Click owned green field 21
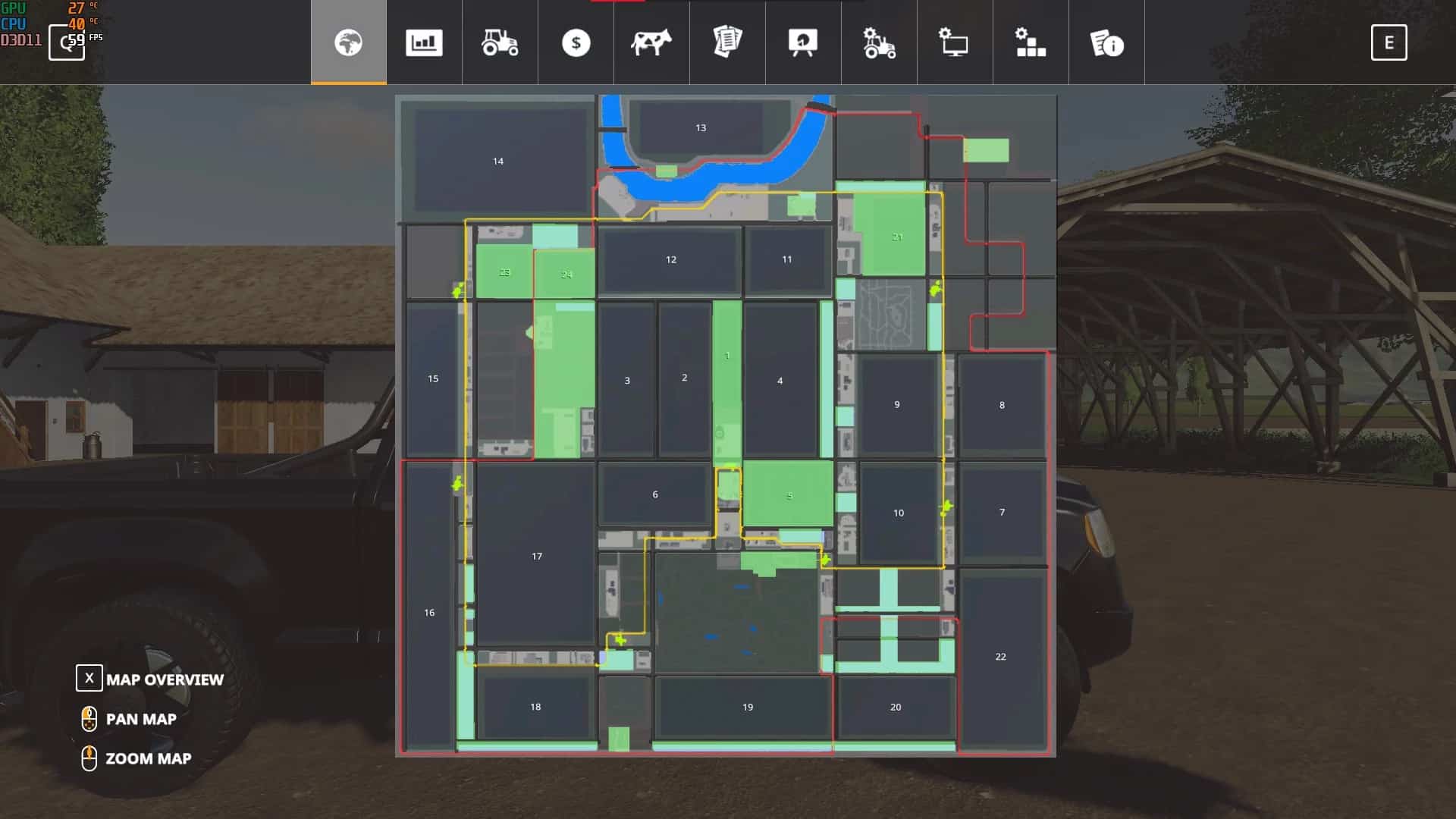 coord(893,237)
